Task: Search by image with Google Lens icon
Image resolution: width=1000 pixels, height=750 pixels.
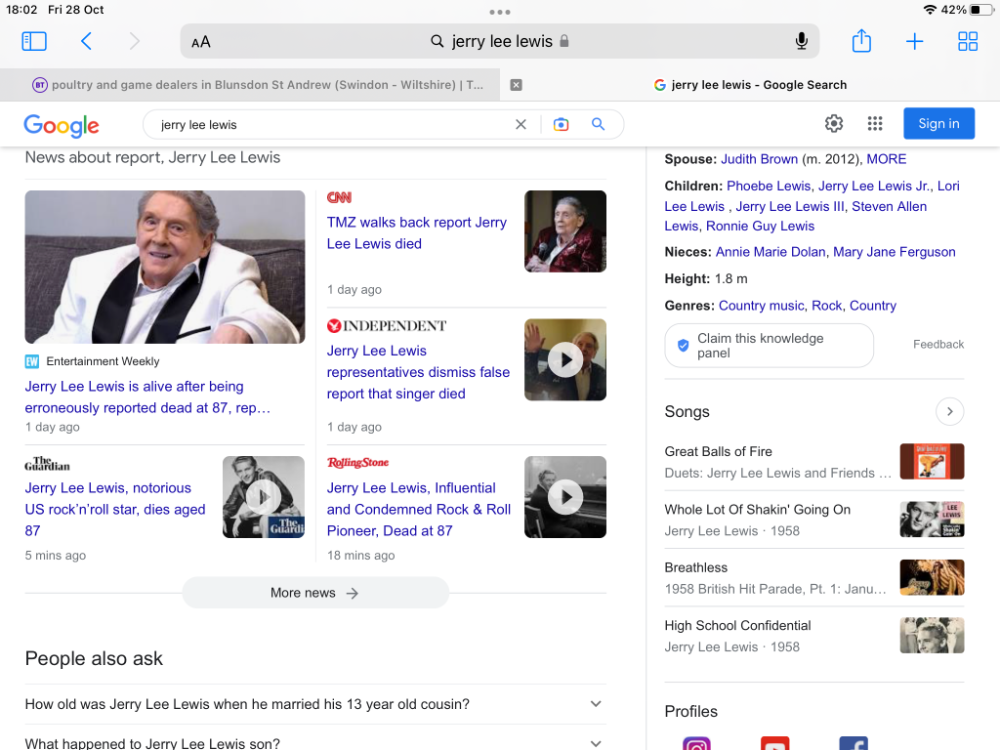Action: click(x=561, y=124)
